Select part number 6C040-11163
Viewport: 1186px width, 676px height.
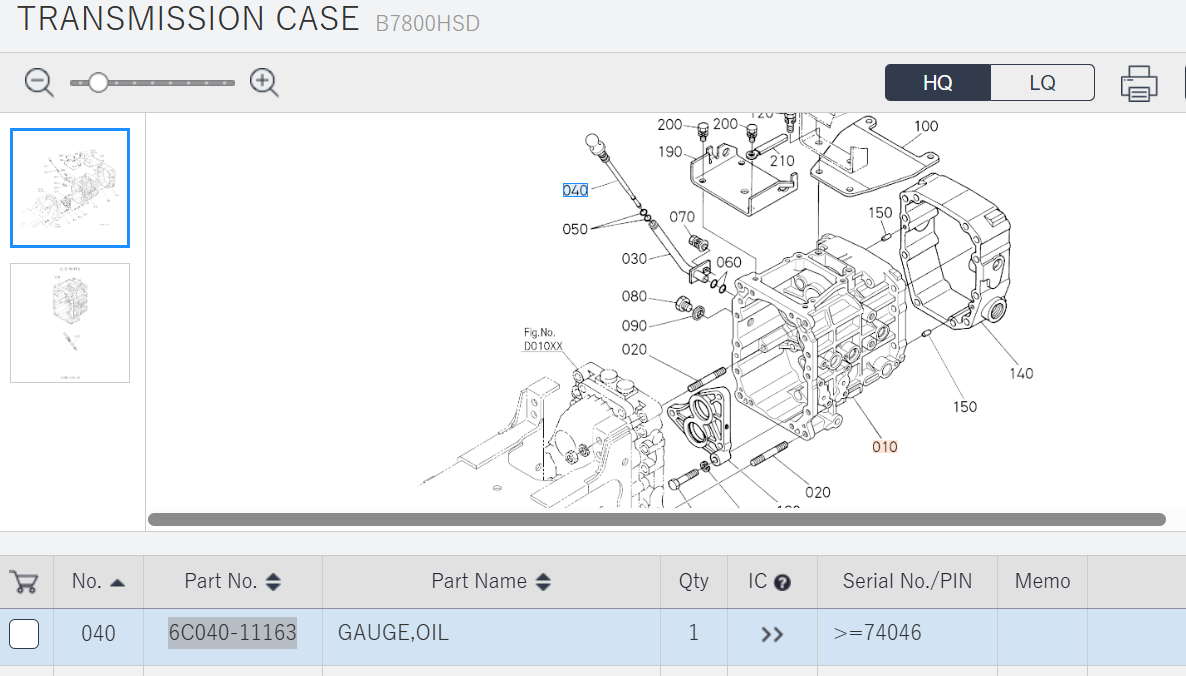(232, 632)
